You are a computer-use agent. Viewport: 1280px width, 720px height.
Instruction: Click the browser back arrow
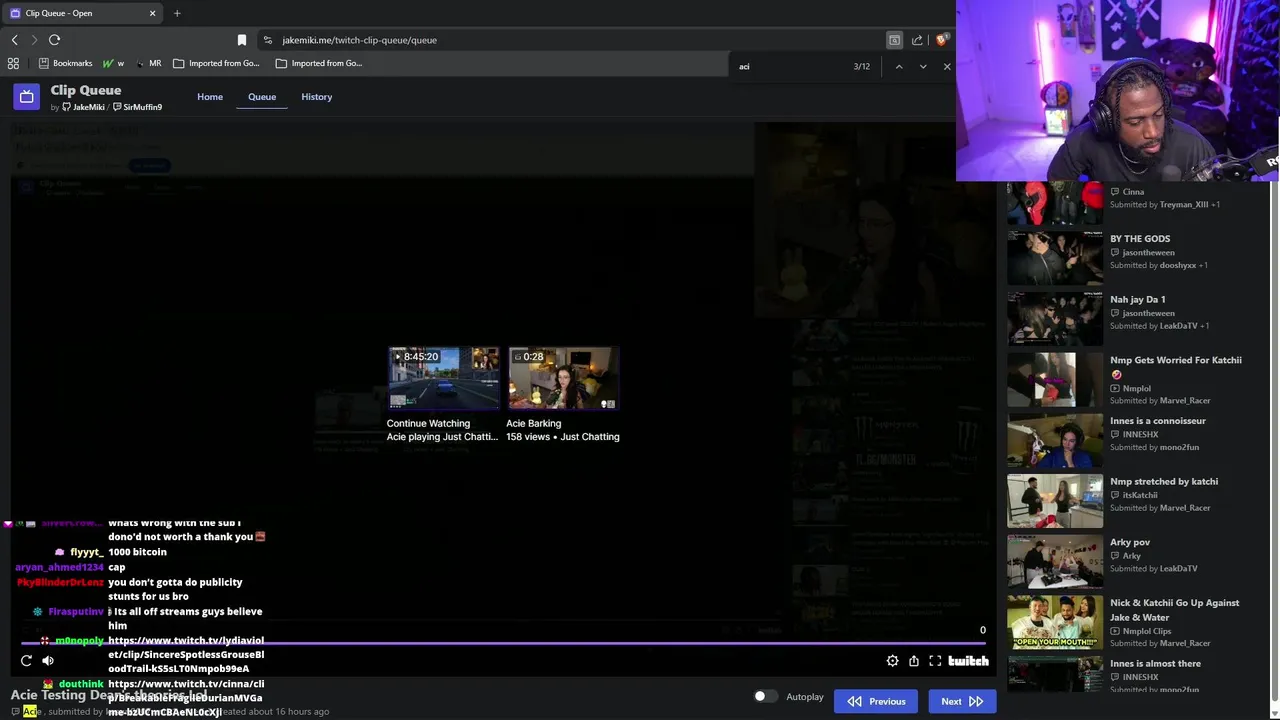[14, 40]
